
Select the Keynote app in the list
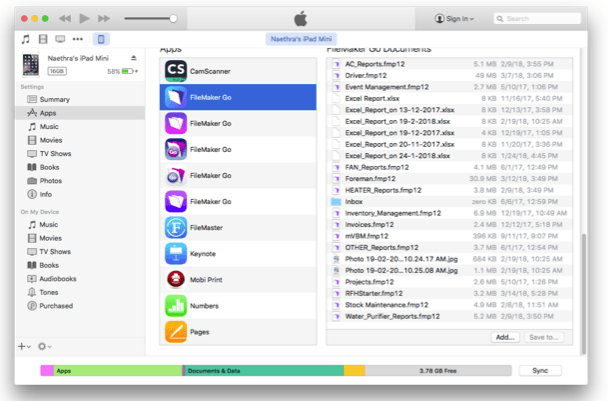click(x=175, y=253)
